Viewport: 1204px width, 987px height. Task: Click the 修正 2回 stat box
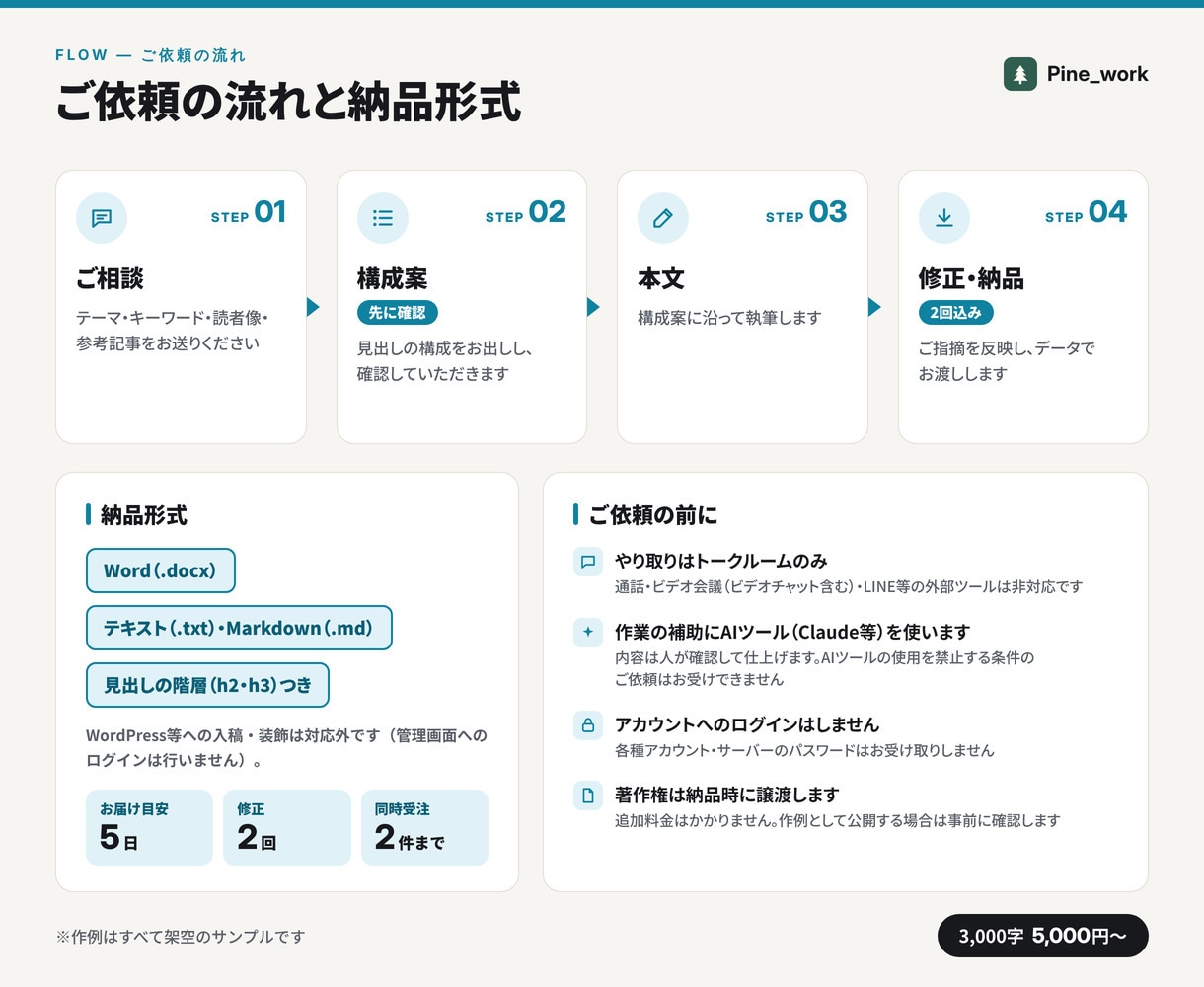(287, 827)
